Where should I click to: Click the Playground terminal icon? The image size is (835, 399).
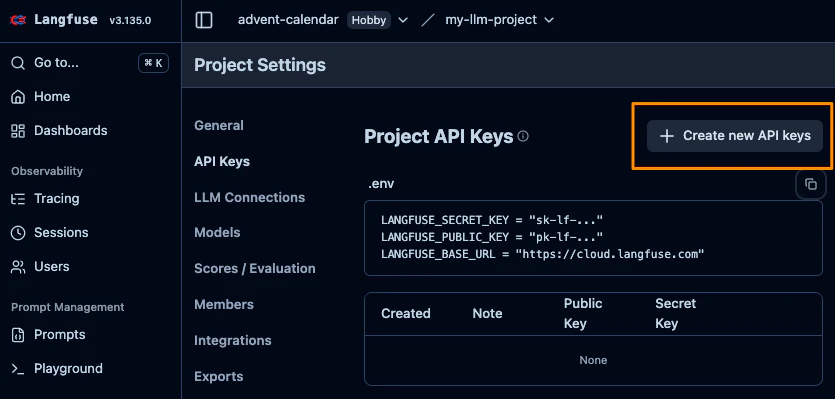pyautogui.click(x=18, y=369)
